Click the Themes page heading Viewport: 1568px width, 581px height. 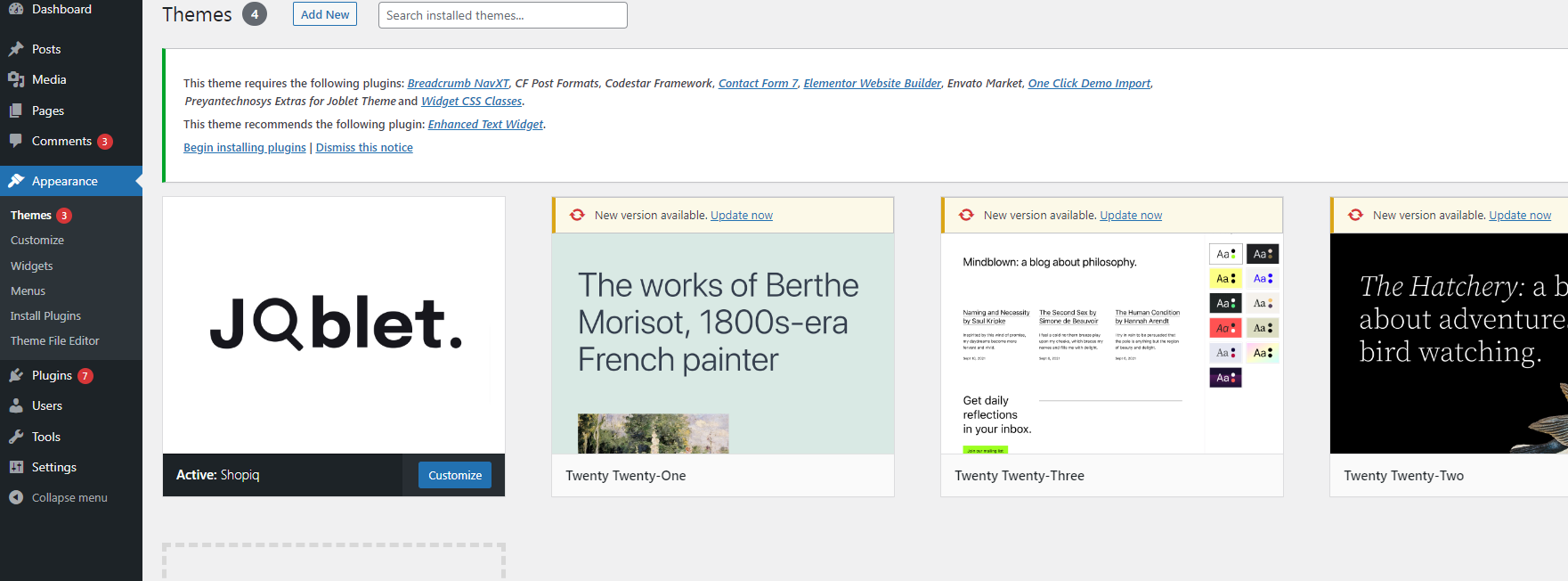[x=197, y=14]
